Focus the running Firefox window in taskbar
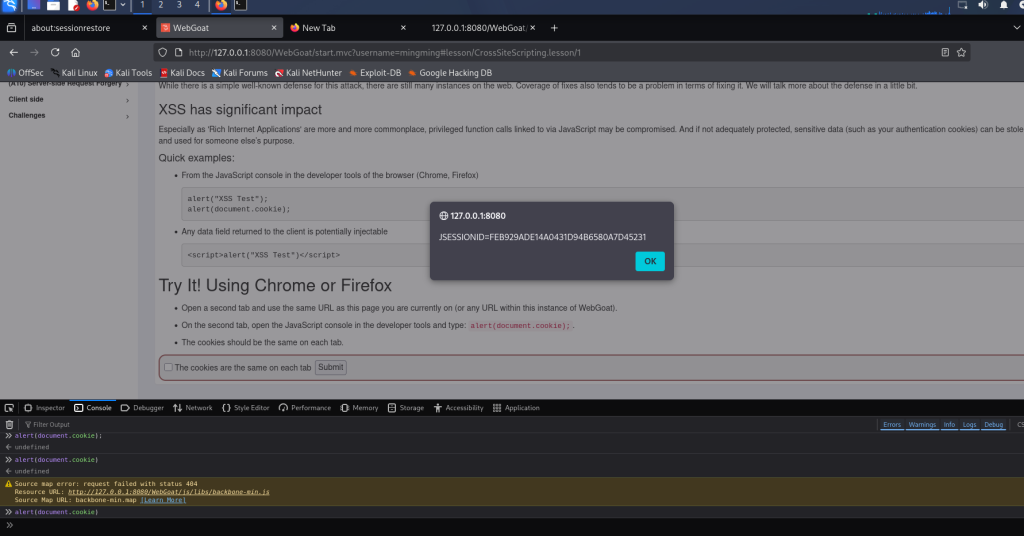The width and height of the screenshot is (1024, 536). coord(221,5)
